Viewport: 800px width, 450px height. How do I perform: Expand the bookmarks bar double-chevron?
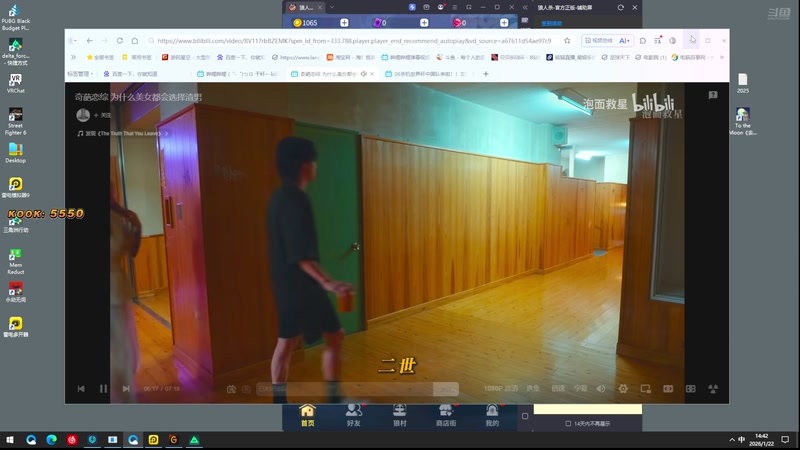click(x=73, y=57)
